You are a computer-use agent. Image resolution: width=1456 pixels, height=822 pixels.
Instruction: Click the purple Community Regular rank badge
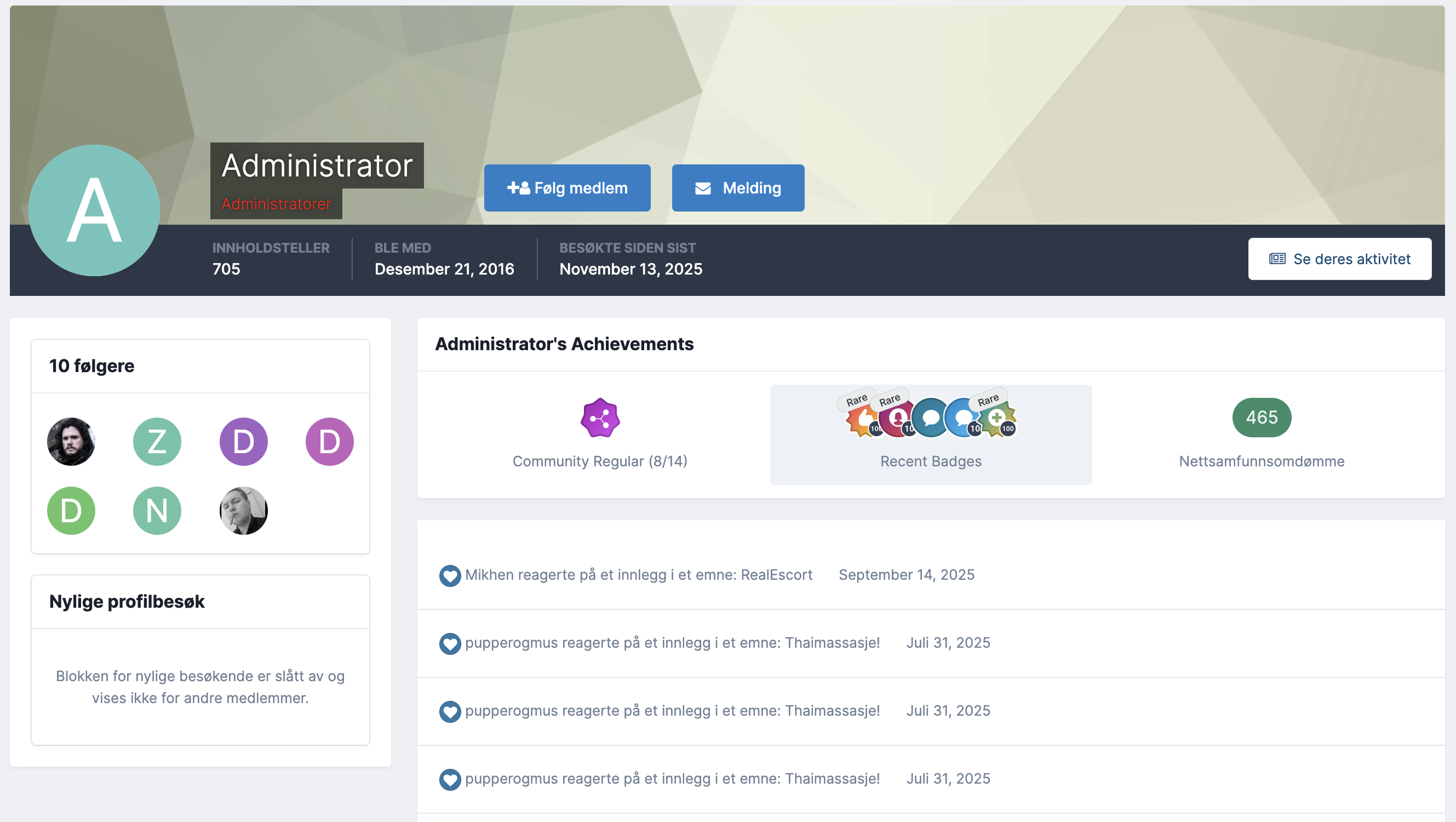click(x=600, y=418)
